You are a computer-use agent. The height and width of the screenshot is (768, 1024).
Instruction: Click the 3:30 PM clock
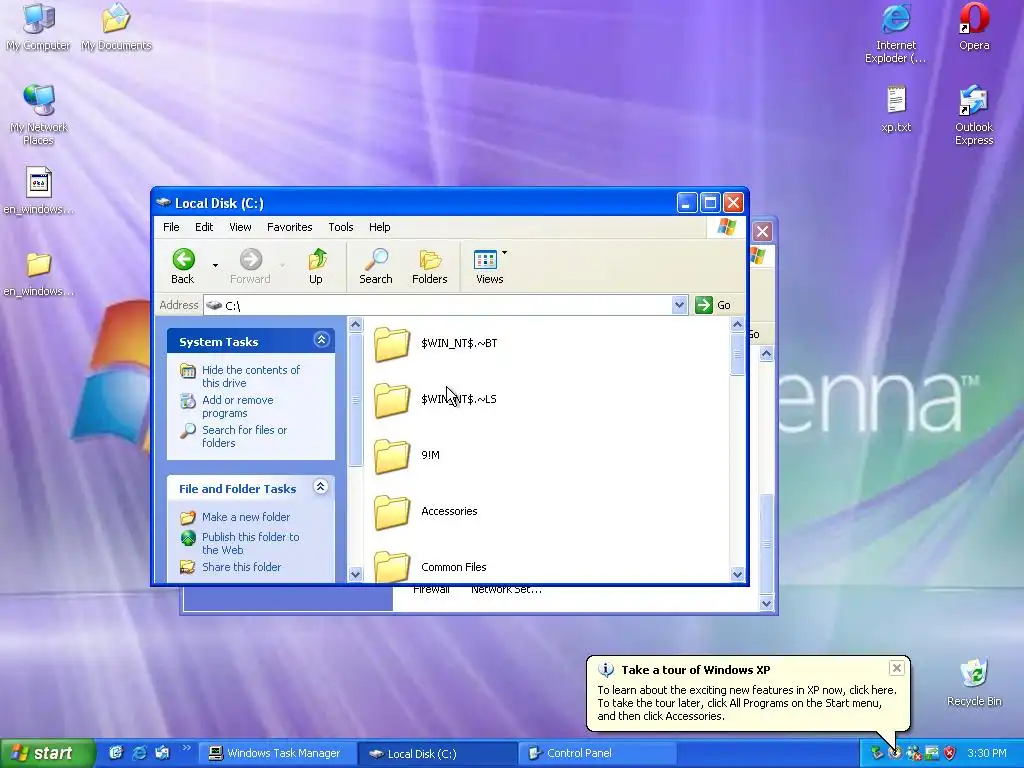pyautogui.click(x=987, y=753)
